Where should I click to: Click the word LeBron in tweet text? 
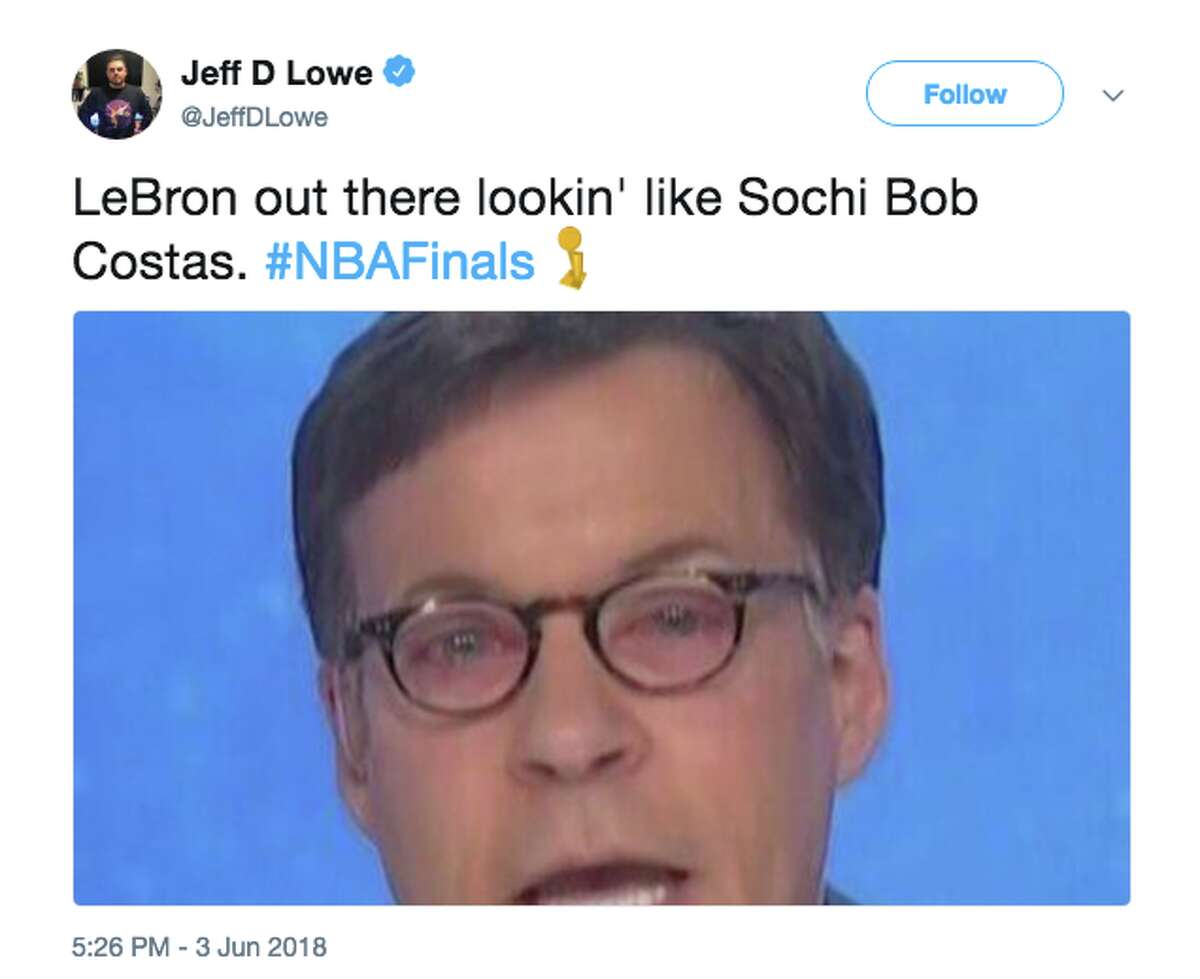[154, 199]
